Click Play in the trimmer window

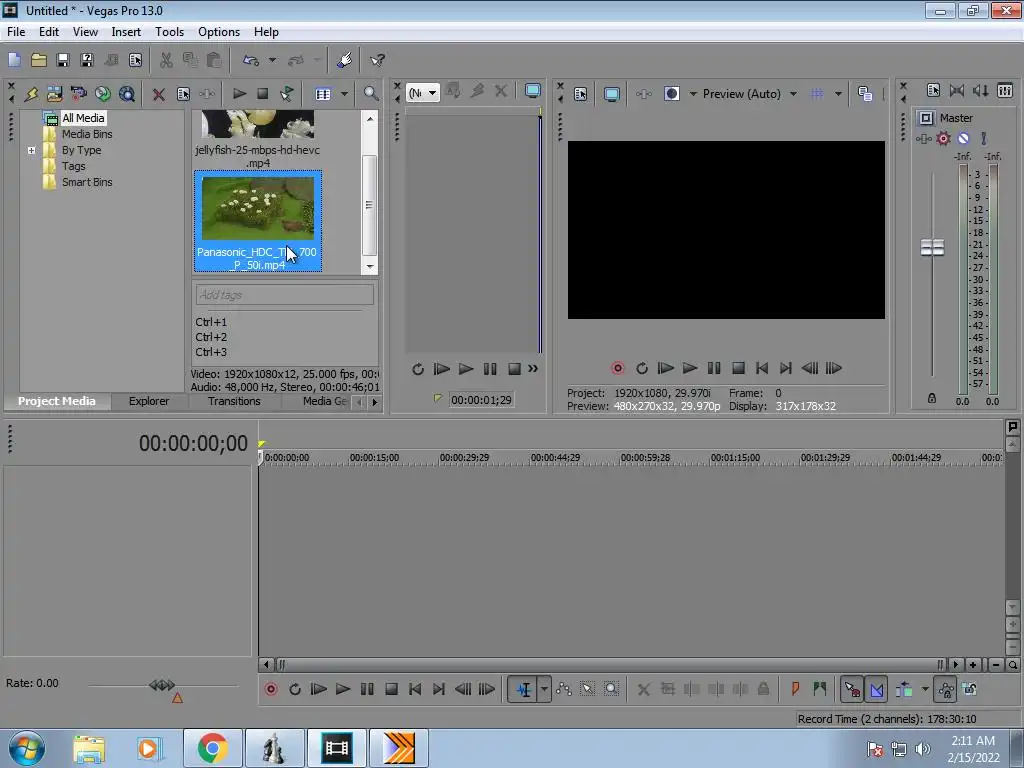click(466, 369)
